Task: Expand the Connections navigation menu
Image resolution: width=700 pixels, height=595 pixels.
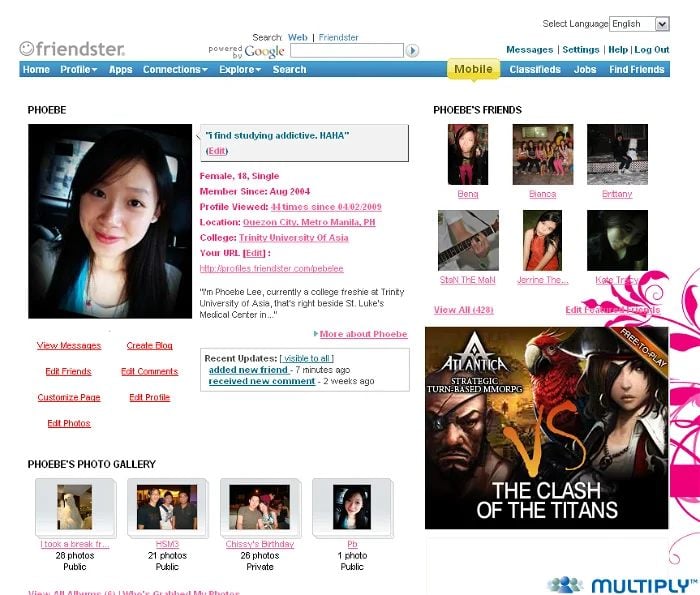Action: (x=175, y=70)
